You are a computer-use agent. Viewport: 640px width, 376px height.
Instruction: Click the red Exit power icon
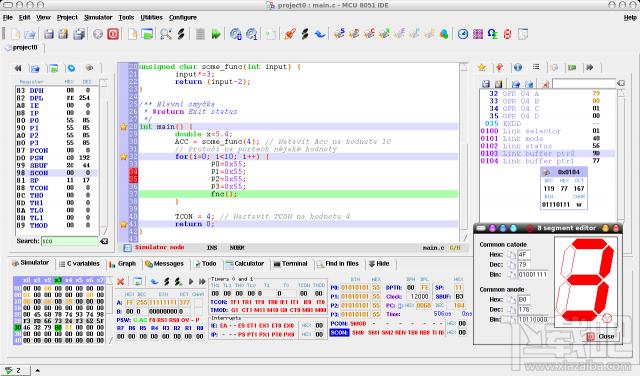click(113, 34)
